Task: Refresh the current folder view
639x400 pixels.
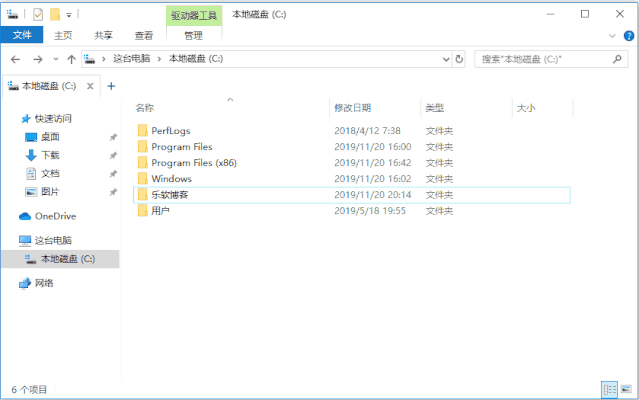Action: pyautogui.click(x=459, y=59)
